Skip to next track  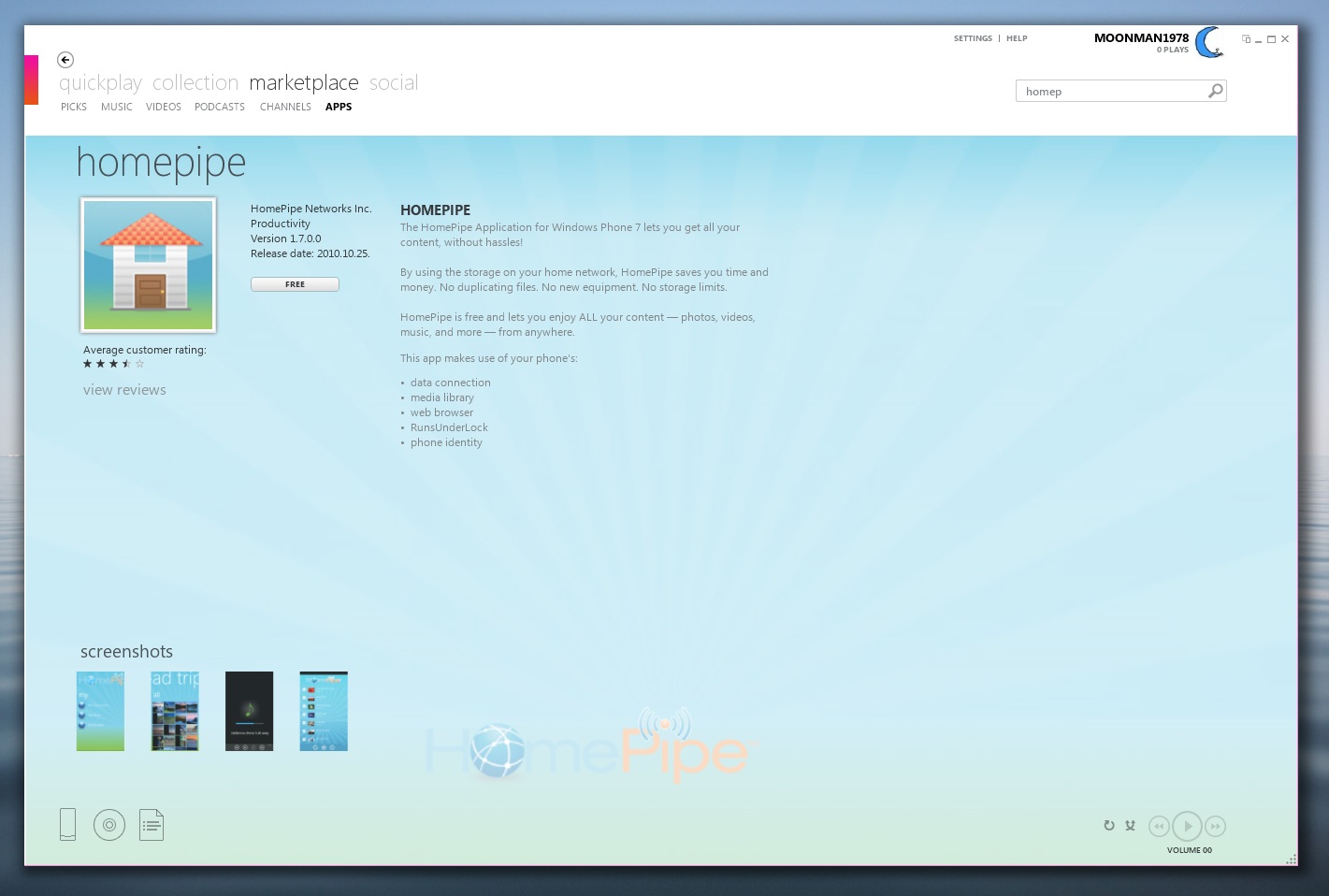pyautogui.click(x=1215, y=826)
